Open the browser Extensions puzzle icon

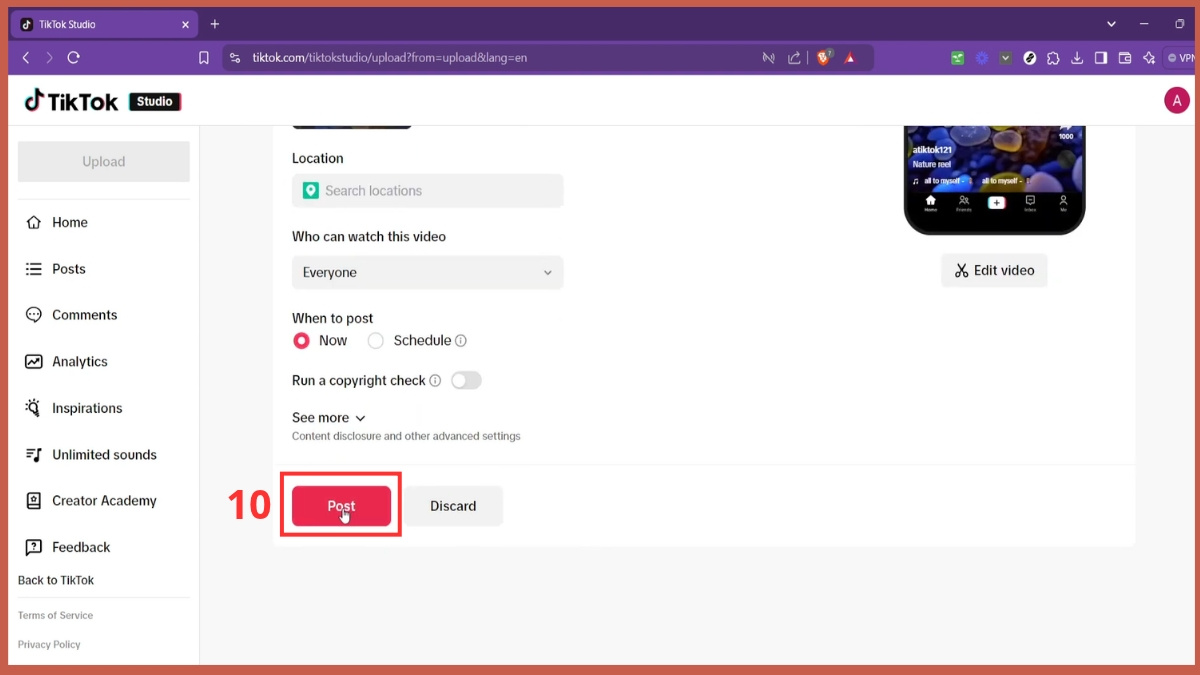click(x=1053, y=58)
